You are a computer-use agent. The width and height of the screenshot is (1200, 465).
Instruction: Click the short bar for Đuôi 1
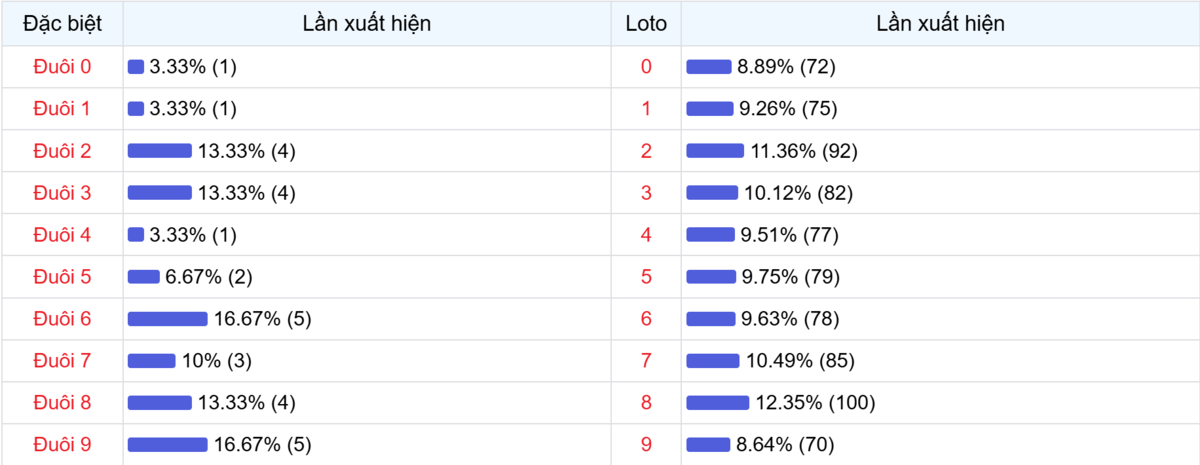point(136,109)
